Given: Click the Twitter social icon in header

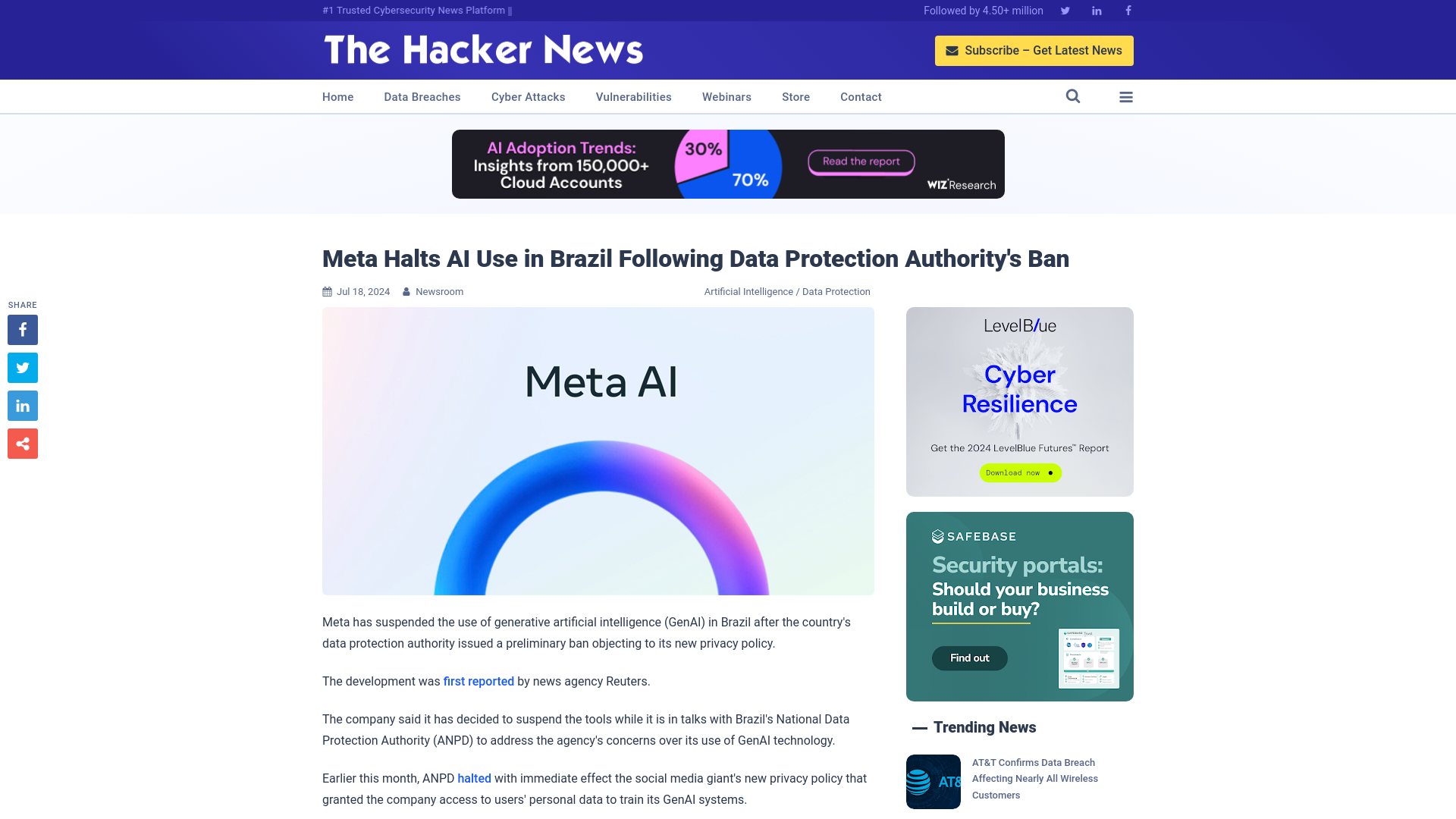Looking at the screenshot, I should [x=1065, y=10].
